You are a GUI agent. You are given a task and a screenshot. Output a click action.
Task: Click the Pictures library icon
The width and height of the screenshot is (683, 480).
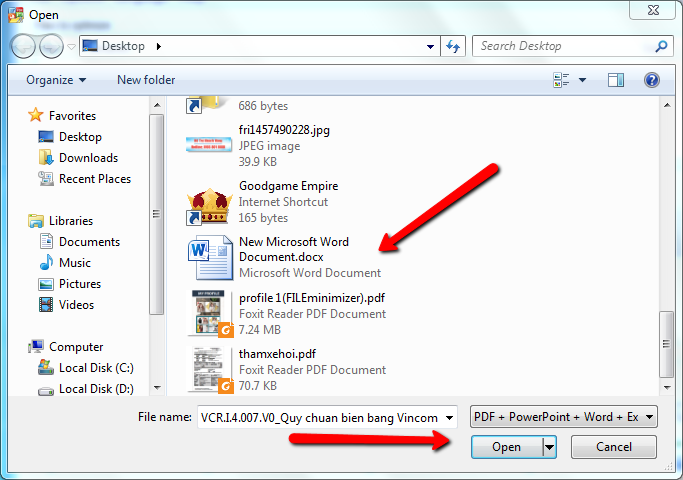(46, 284)
